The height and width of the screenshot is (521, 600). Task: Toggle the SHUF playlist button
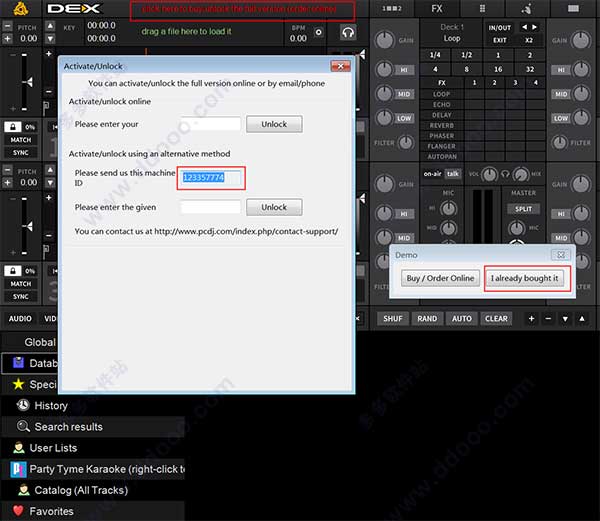(393, 318)
